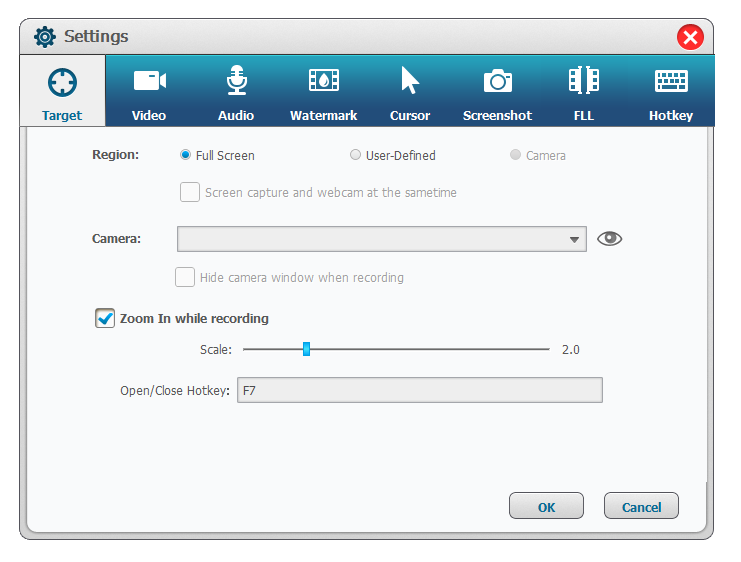Screen dimensions: 741x562
Task: Click the Settings gear icon in title bar
Action: (x=45, y=37)
